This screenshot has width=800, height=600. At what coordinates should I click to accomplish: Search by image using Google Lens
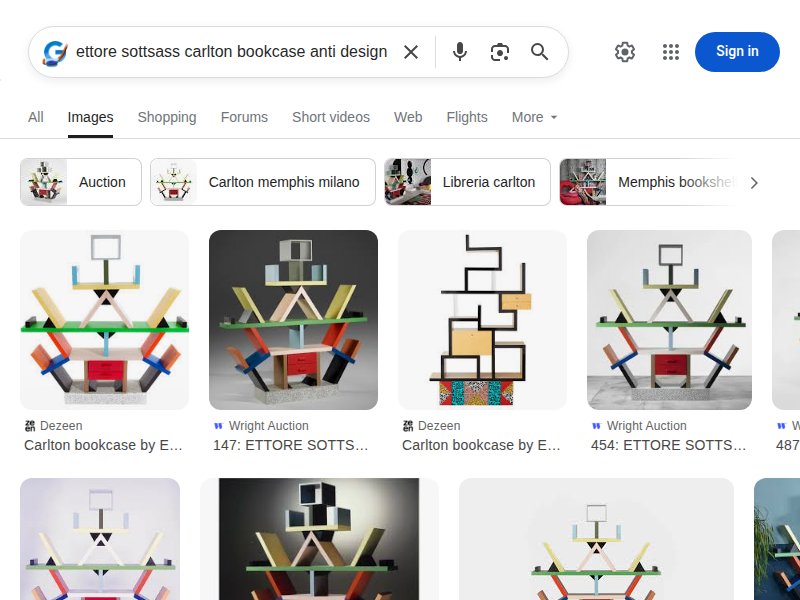[499, 52]
